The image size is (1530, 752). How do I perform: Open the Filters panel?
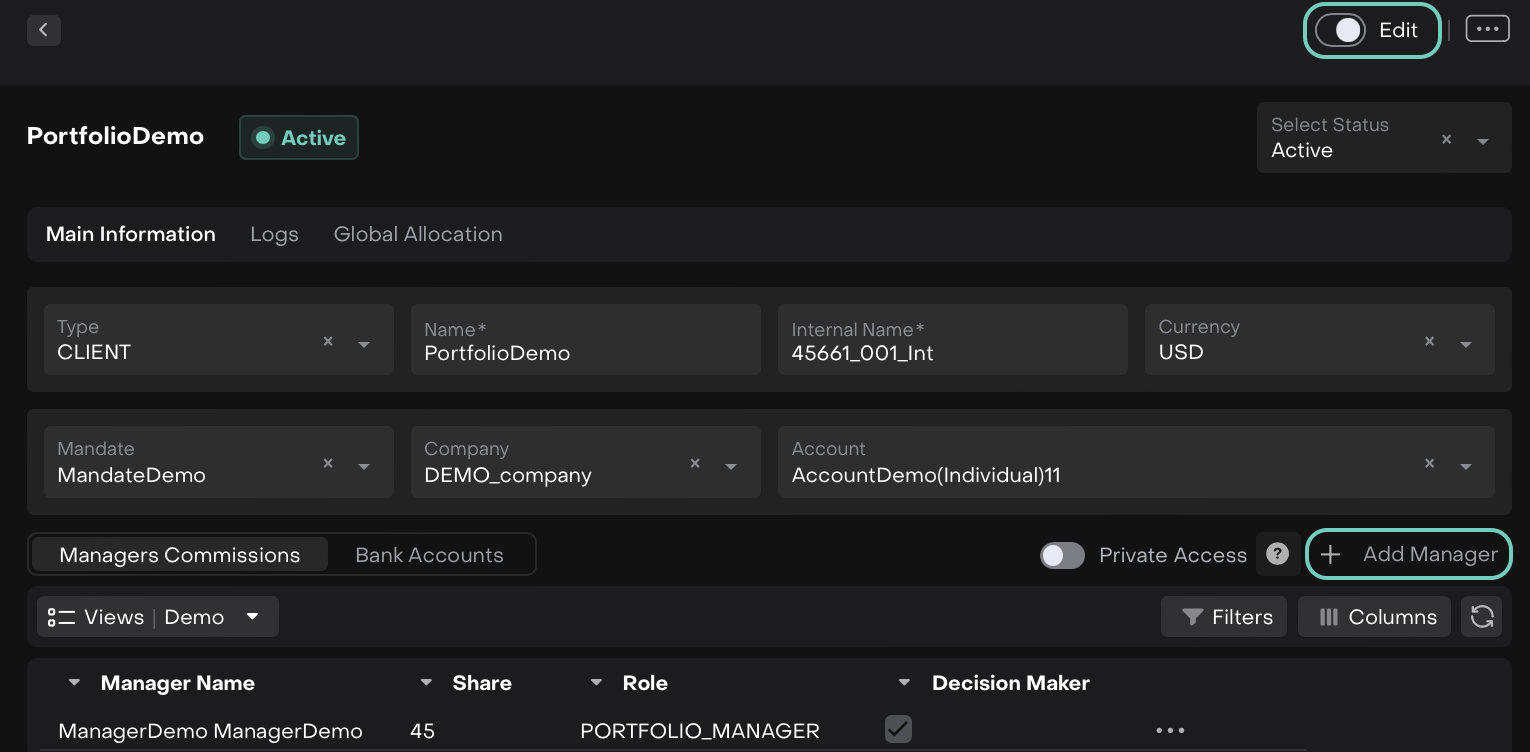[x=1224, y=617]
